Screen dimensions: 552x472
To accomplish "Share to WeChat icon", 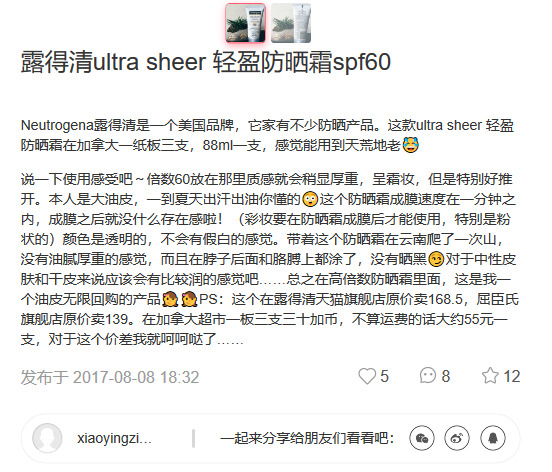I will point(422,438).
